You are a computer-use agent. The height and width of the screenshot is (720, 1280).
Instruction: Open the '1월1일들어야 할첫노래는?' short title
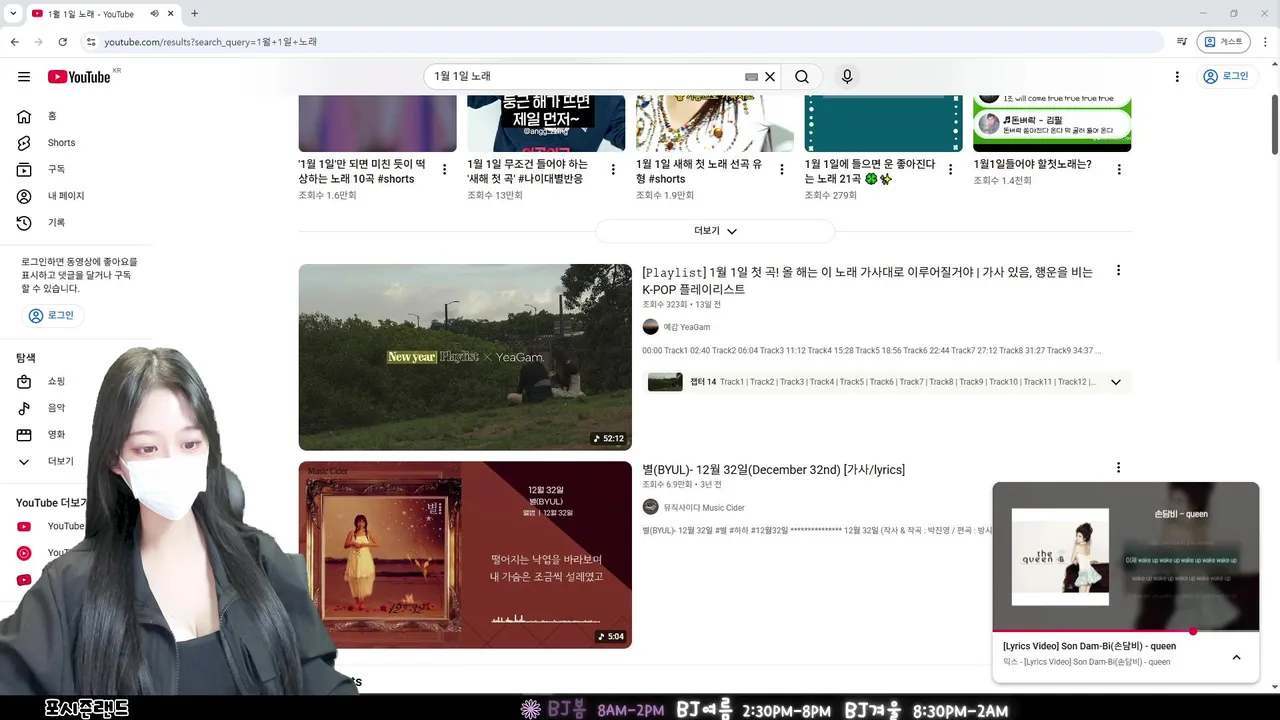point(1033,164)
